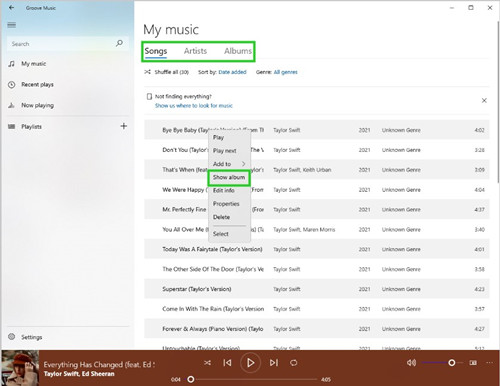Click Show us where to look for music
500x386 pixels.
(x=194, y=106)
